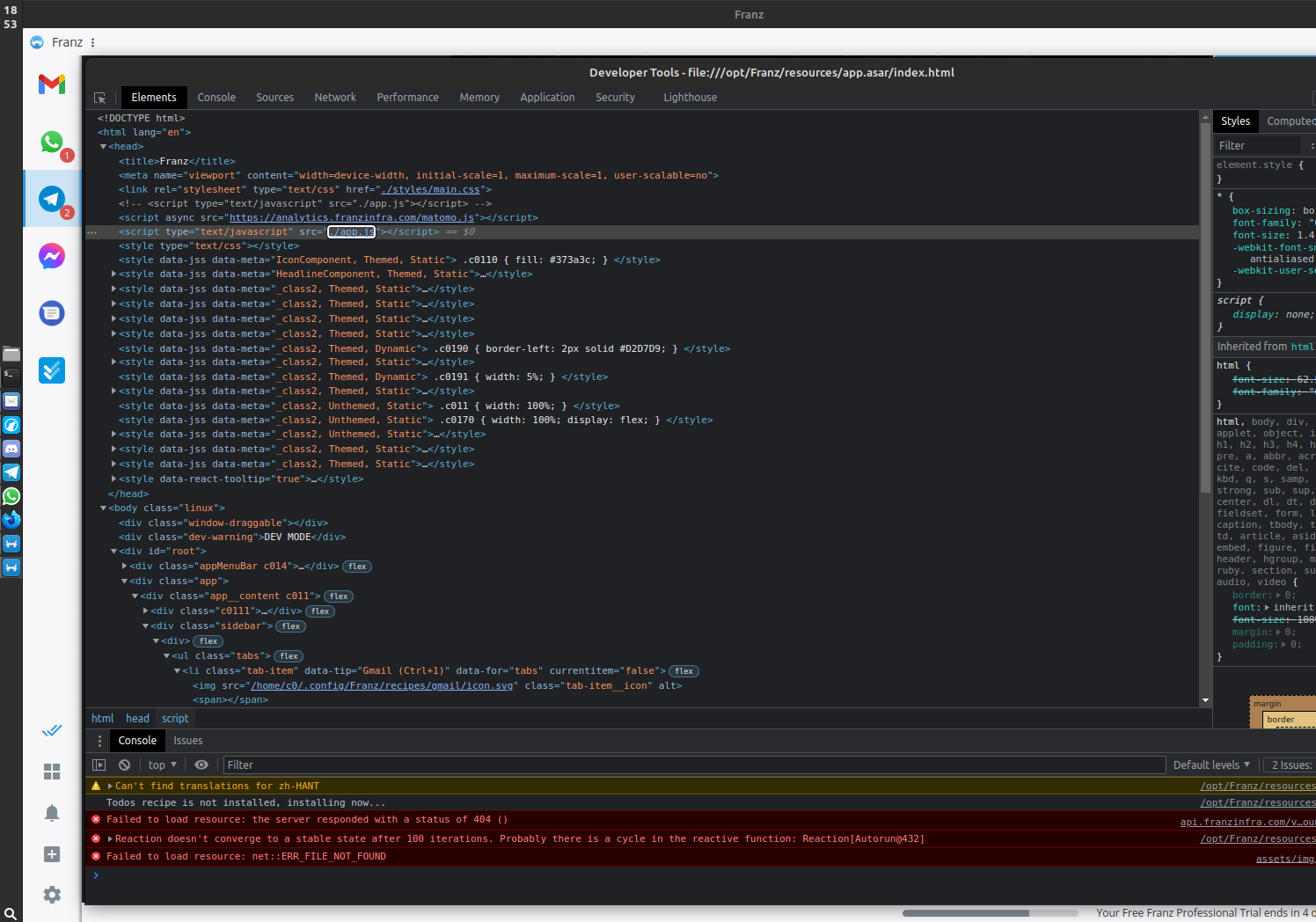Open the WhatsApp service in Franz sidebar
Image resolution: width=1316 pixels, height=922 pixels.
click(52, 142)
